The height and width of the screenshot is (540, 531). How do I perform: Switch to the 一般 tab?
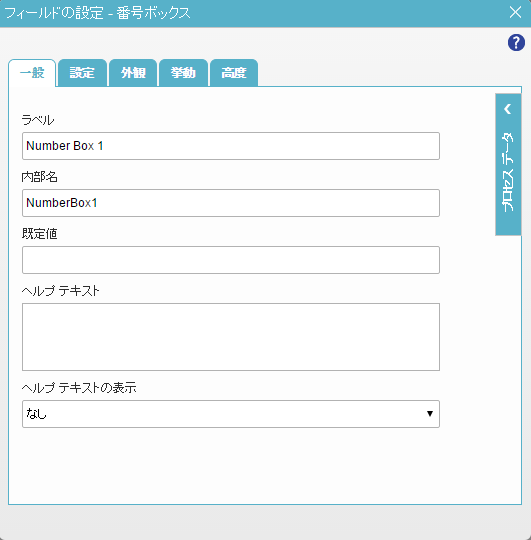pyautogui.click(x=32, y=73)
